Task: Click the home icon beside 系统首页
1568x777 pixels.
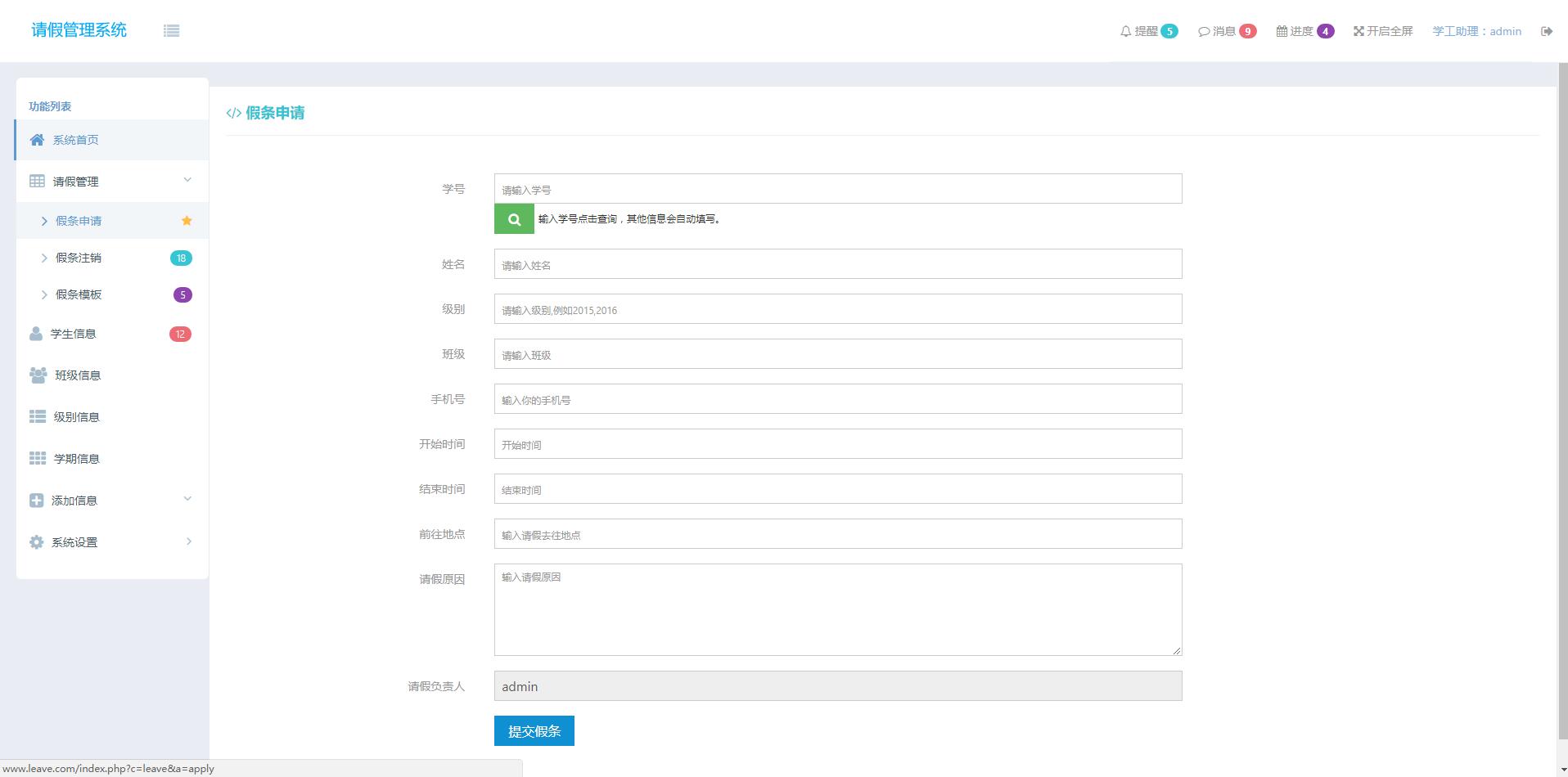Action: click(37, 140)
